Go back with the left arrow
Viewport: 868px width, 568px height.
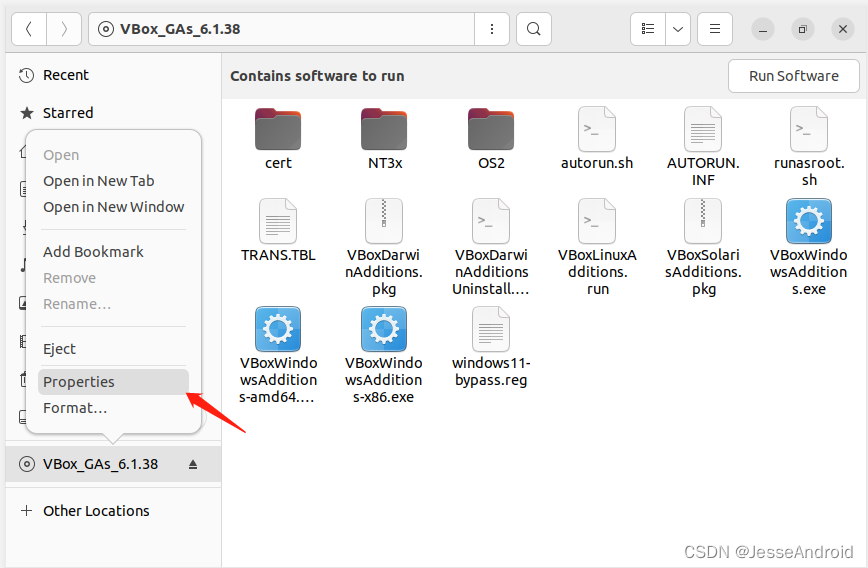pyautogui.click(x=29, y=29)
